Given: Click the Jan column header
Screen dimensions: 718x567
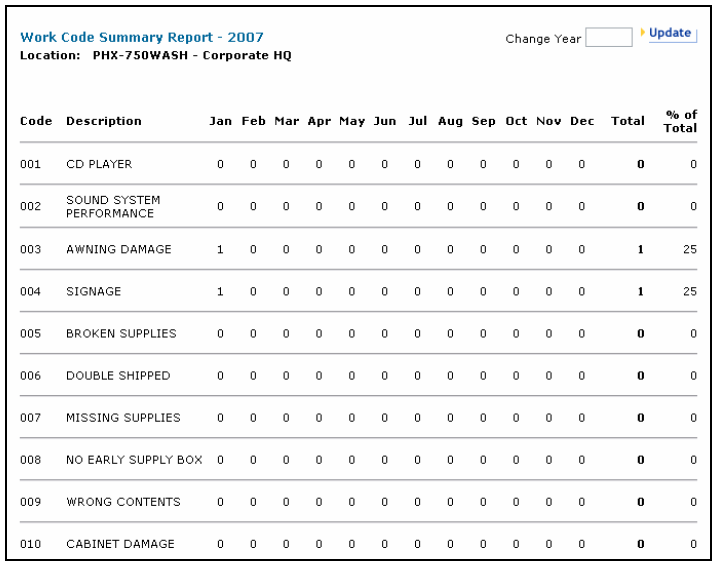Looking at the screenshot, I should click(x=220, y=121).
